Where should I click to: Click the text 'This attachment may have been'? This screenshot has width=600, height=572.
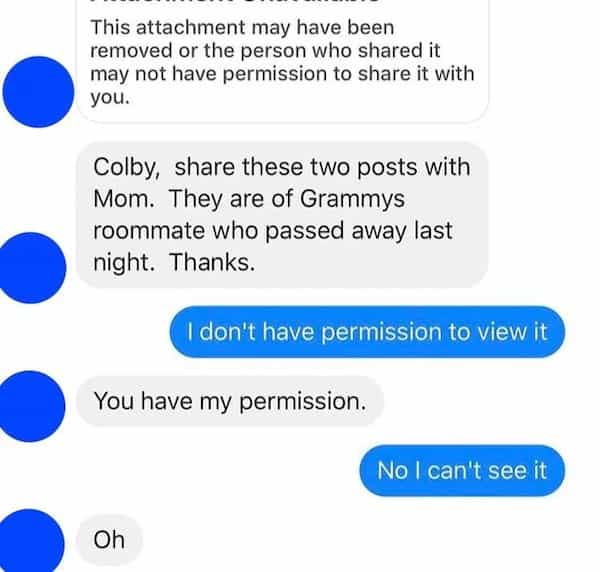point(242,28)
